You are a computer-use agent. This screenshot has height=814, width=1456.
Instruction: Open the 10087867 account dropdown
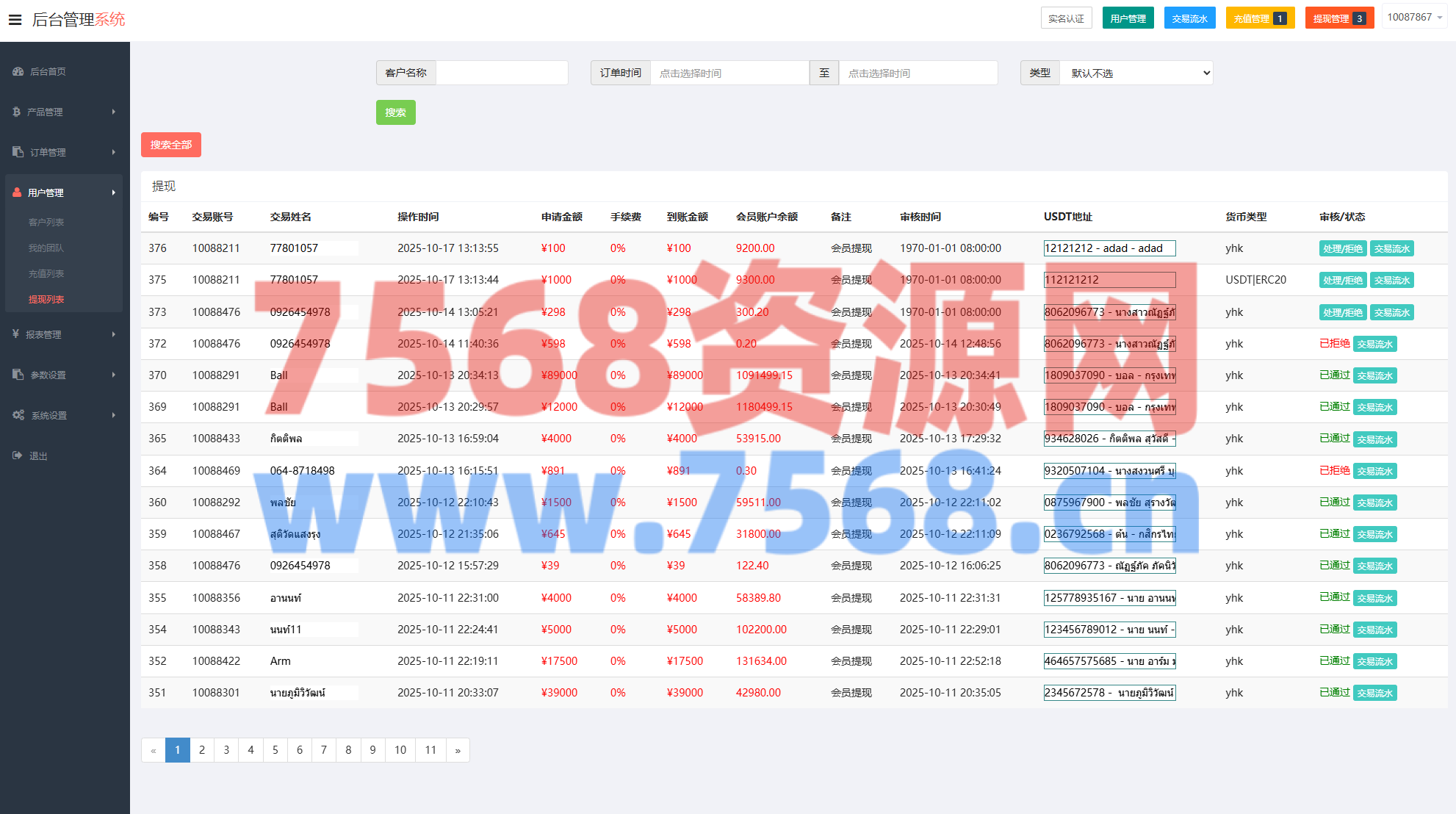pyautogui.click(x=1414, y=17)
